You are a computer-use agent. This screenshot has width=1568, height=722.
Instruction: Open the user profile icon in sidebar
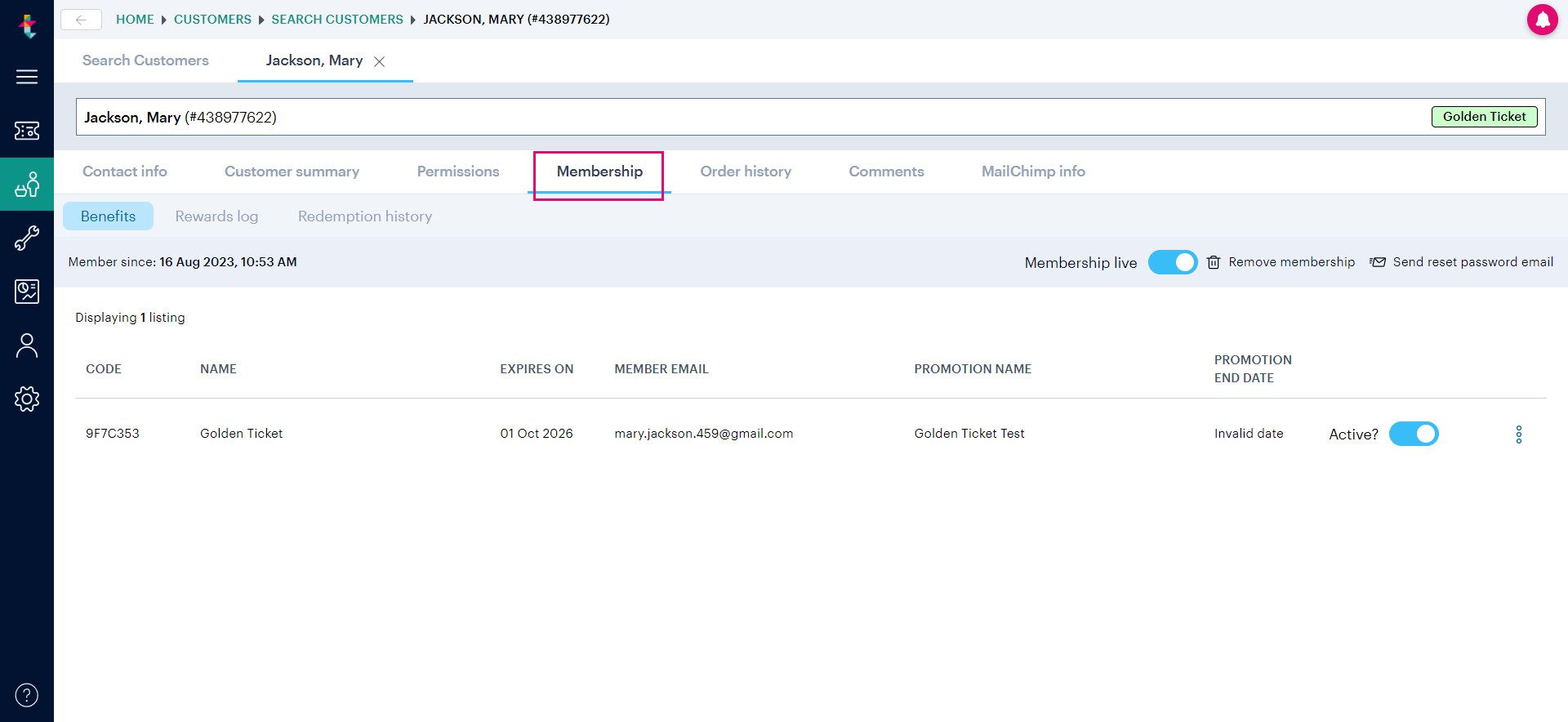click(27, 345)
